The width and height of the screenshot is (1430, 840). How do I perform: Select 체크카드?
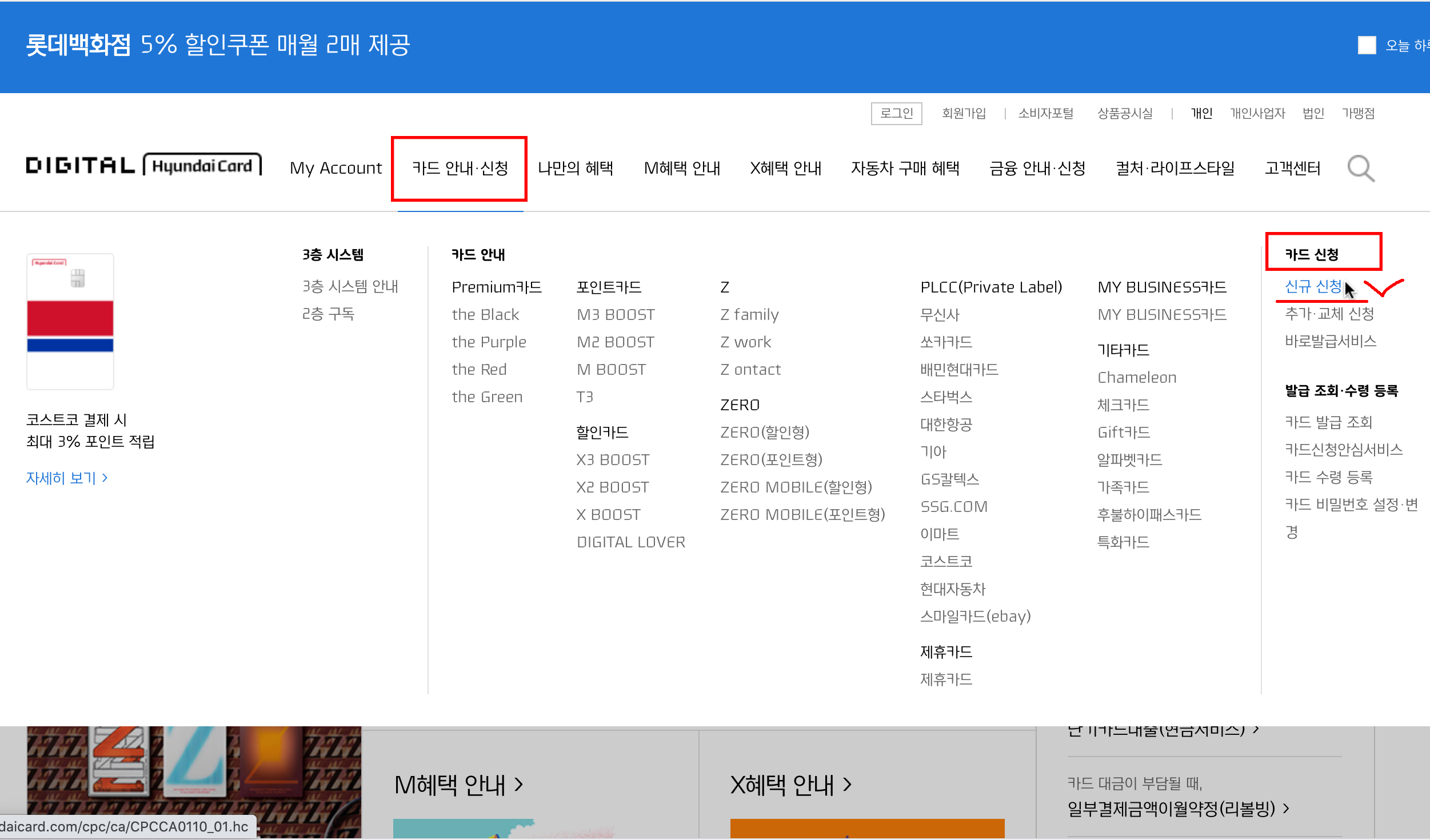click(1123, 405)
